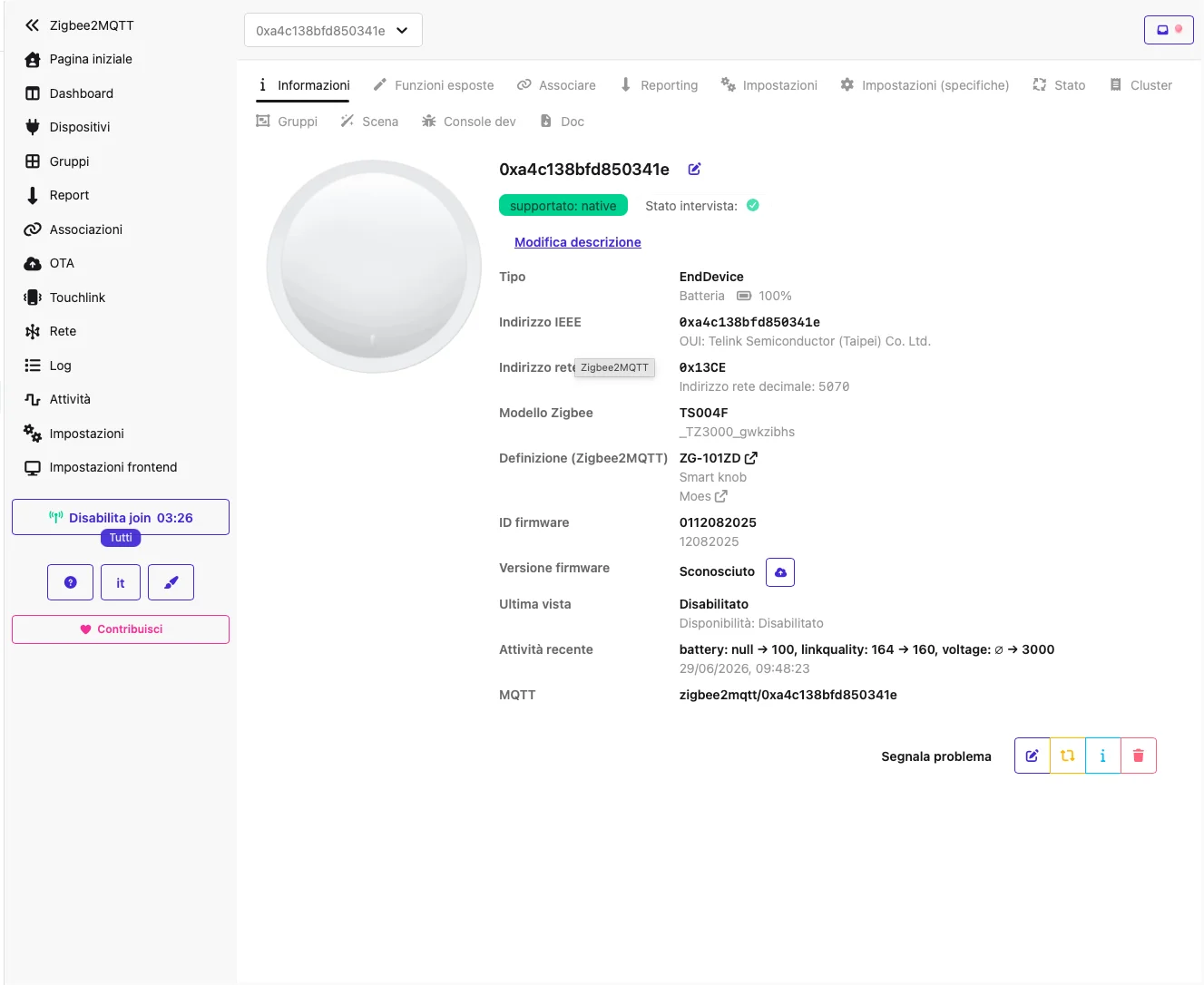Switch to the Funzioni esposte tab
The width and height of the screenshot is (1204, 985).
pyautogui.click(x=434, y=85)
